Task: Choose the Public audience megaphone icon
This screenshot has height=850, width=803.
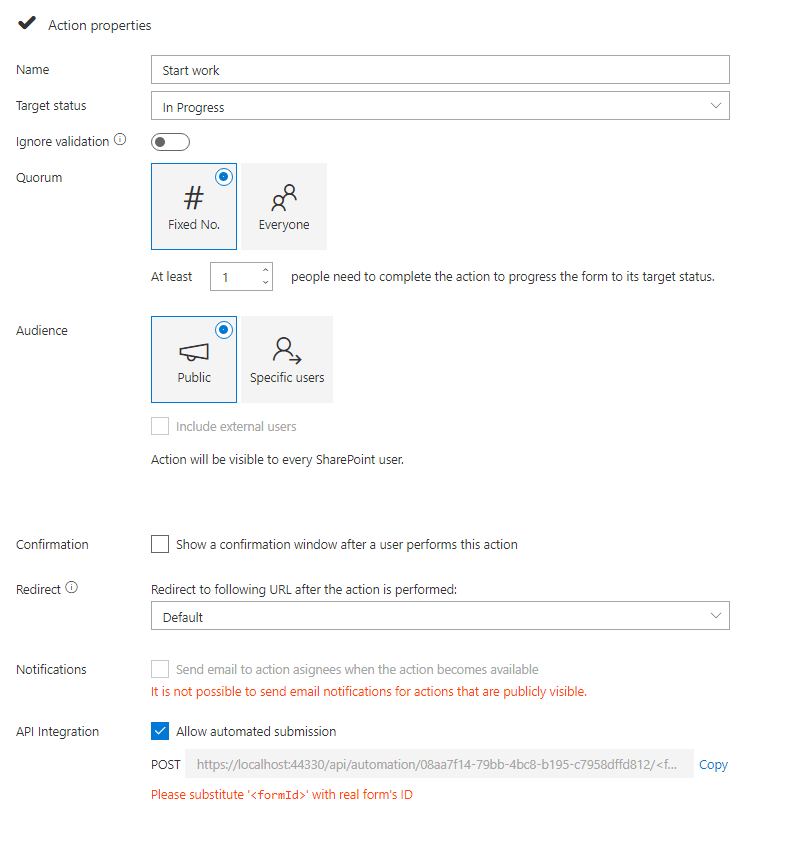Action: point(194,350)
